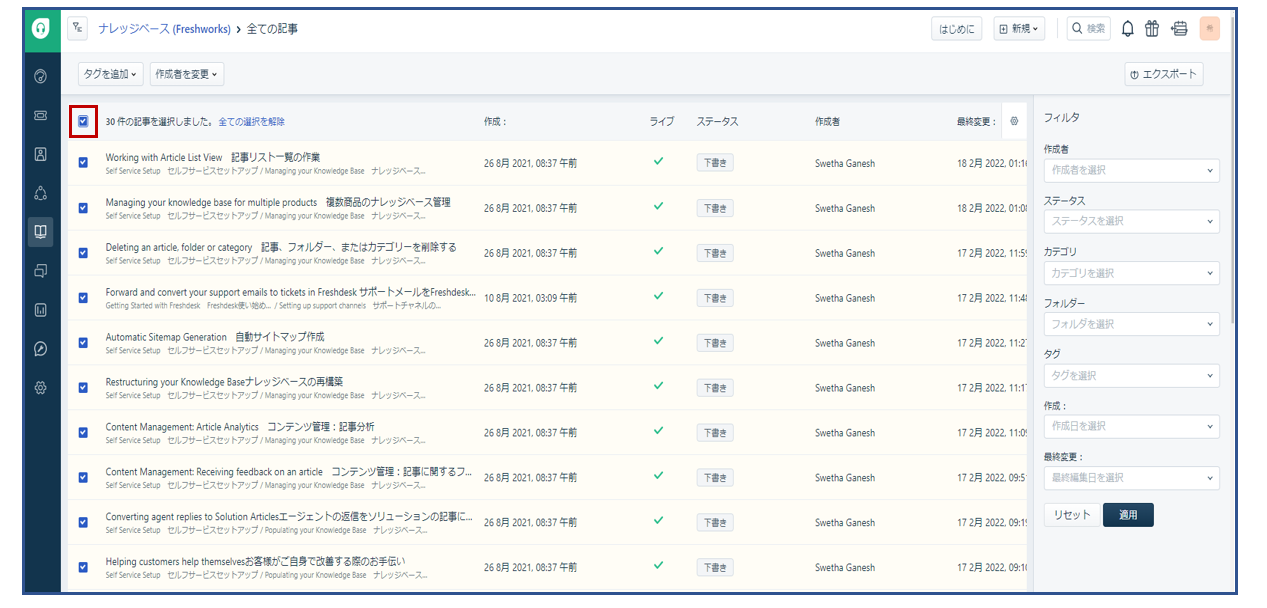Open article Content Management: Article Analytics
This screenshot has height=608, width=1267.
pyautogui.click(x=240, y=427)
